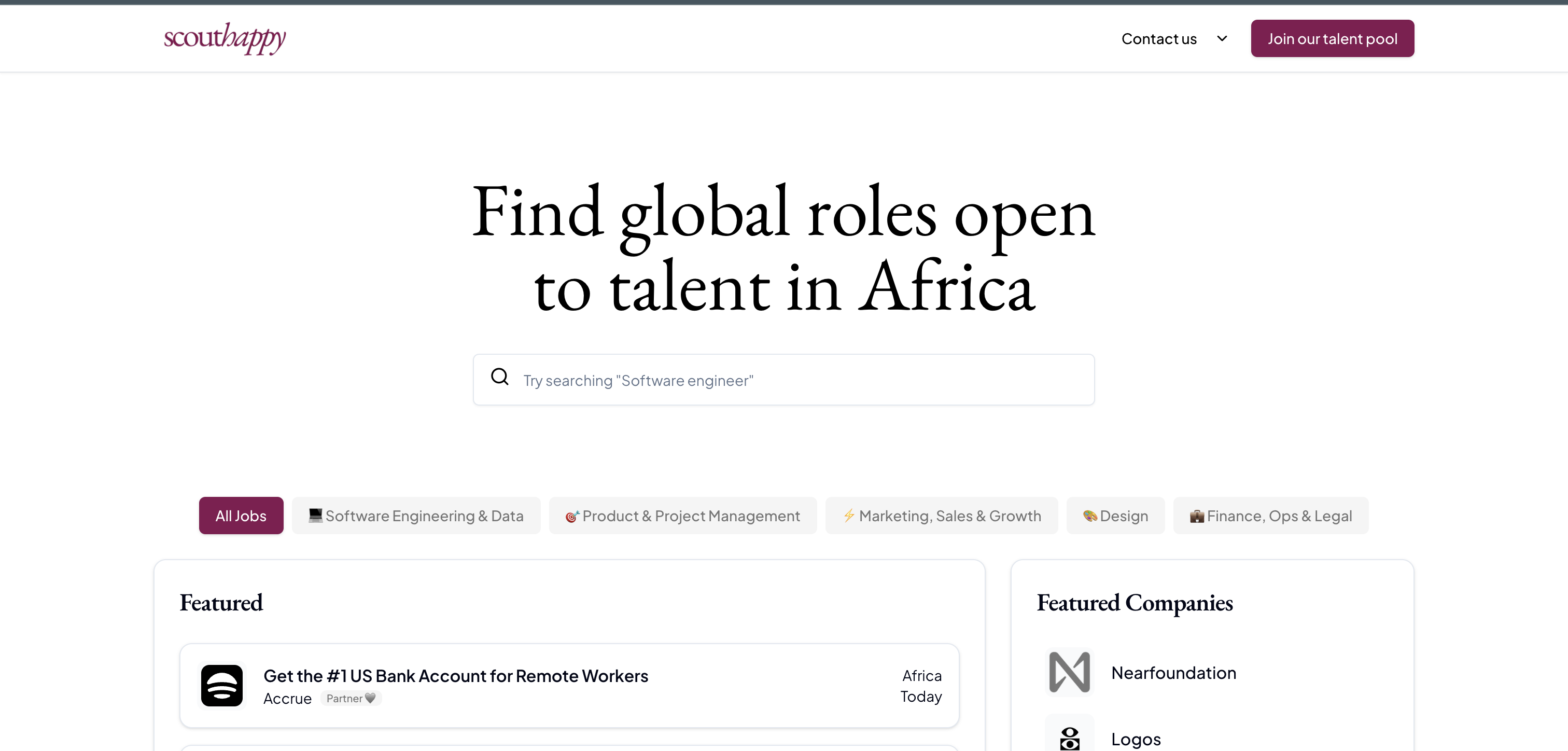Open the Logos company icon
Image resolution: width=1568 pixels, height=751 pixels.
click(x=1070, y=738)
